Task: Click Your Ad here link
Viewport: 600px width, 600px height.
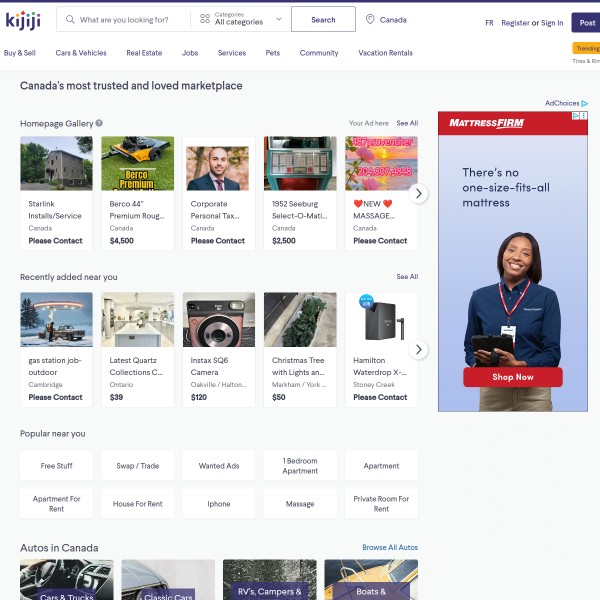Action: [368, 123]
